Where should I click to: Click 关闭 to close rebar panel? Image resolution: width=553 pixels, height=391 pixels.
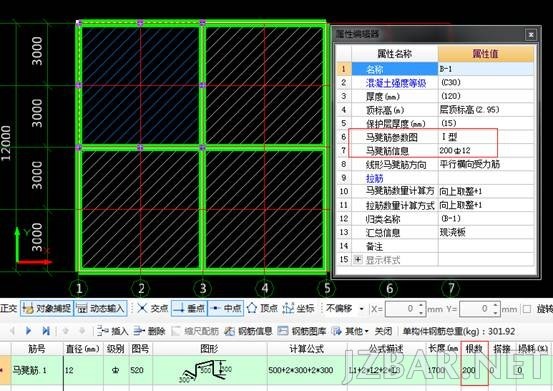tap(383, 331)
